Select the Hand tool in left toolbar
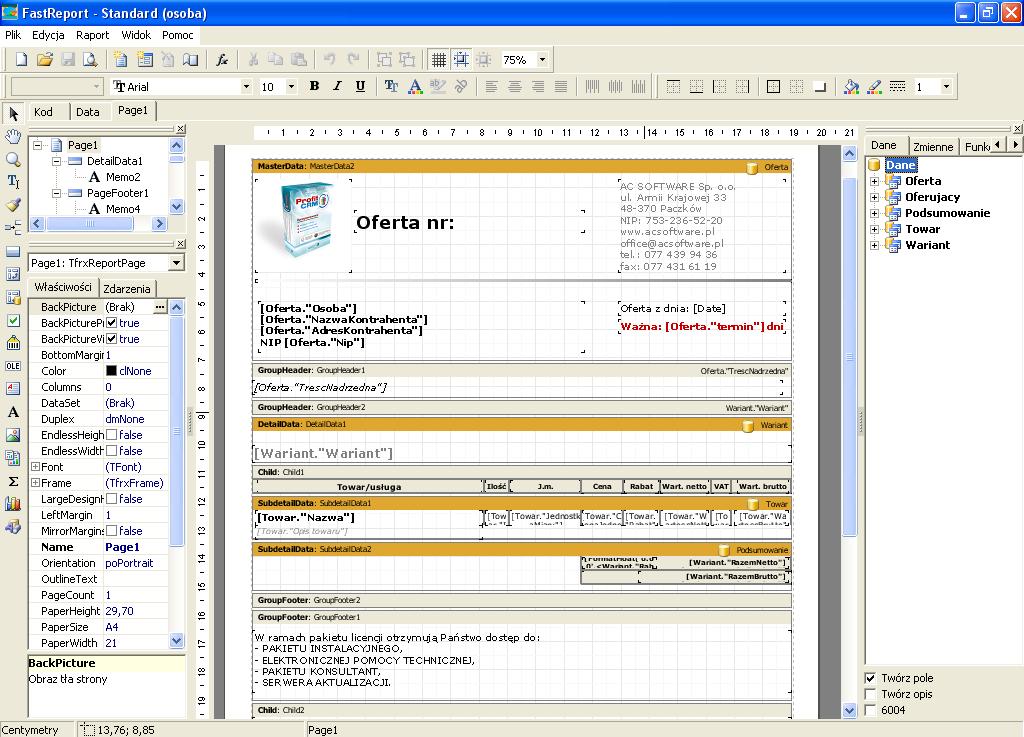Viewport: 1024px width, 737px height. click(x=13, y=136)
